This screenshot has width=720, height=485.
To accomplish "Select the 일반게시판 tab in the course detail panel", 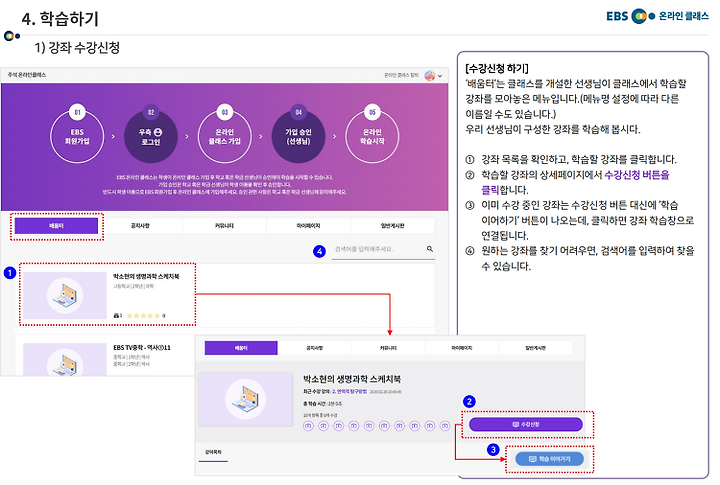I will click(x=535, y=348).
